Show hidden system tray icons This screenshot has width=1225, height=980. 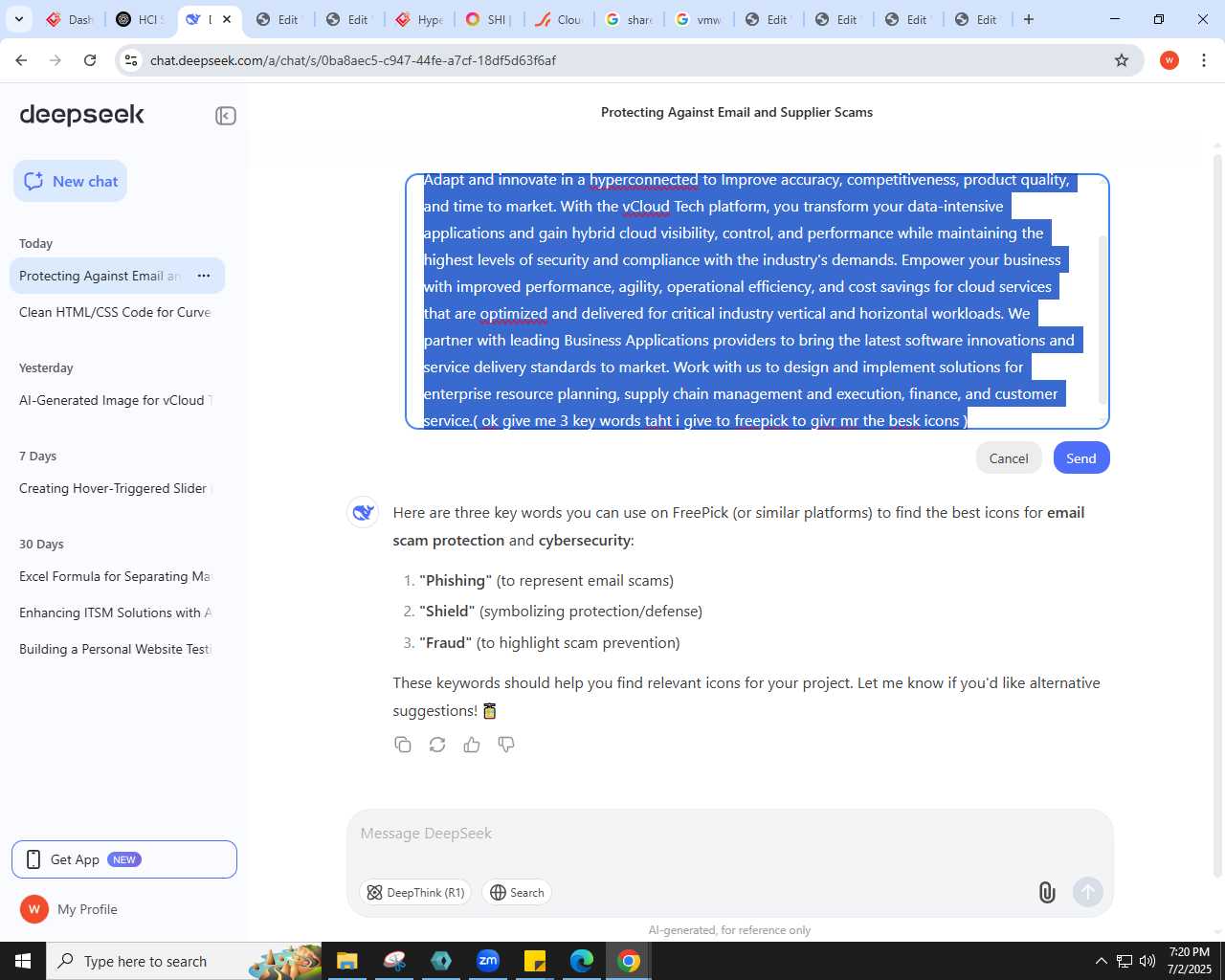[x=1101, y=961]
